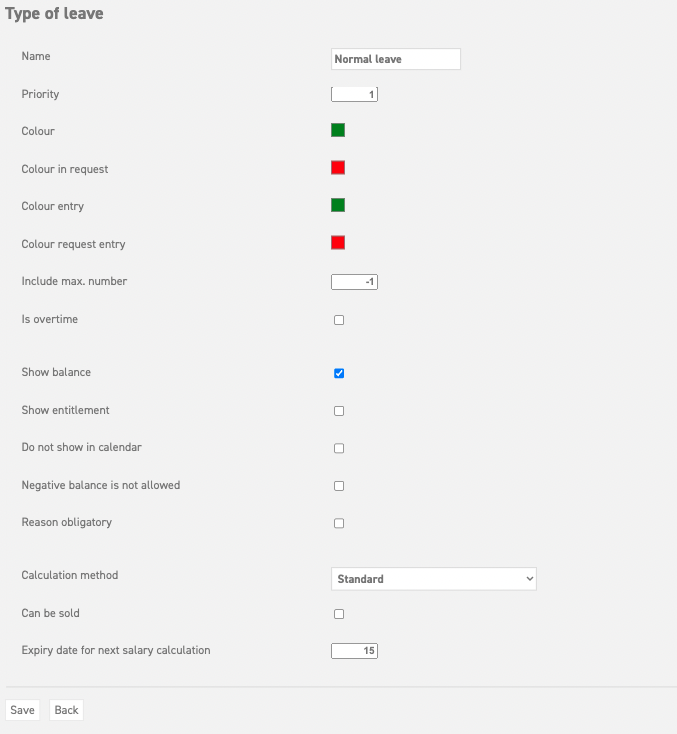The width and height of the screenshot is (677, 734).
Task: Open the red Colour request entry swatch
Action: 338,242
